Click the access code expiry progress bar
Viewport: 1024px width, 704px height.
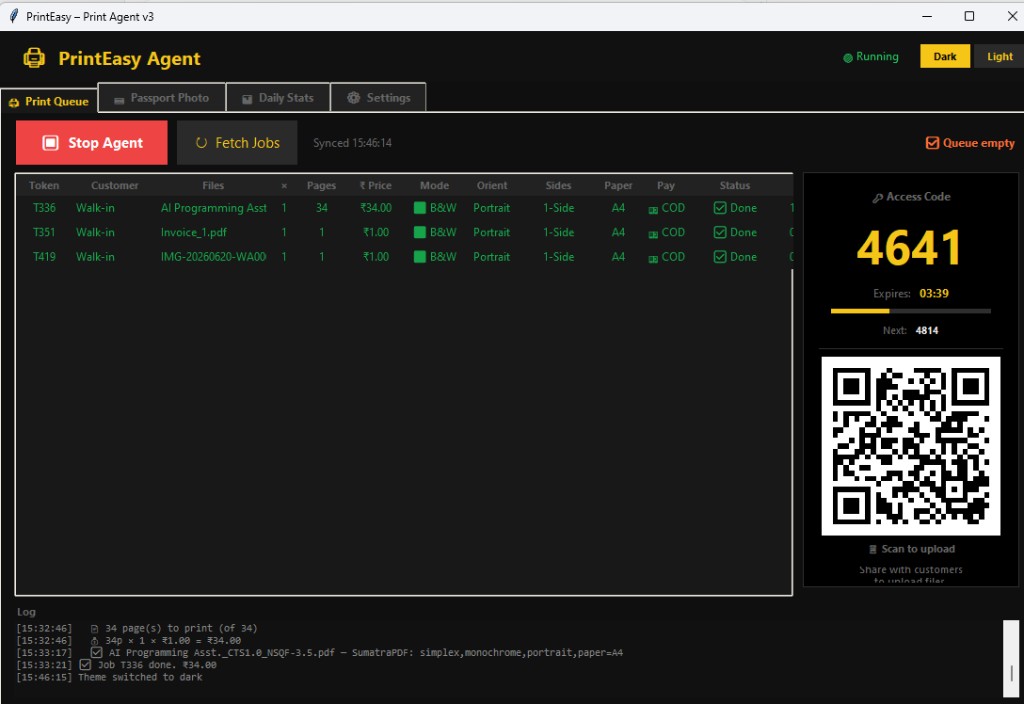pyautogui.click(x=910, y=311)
